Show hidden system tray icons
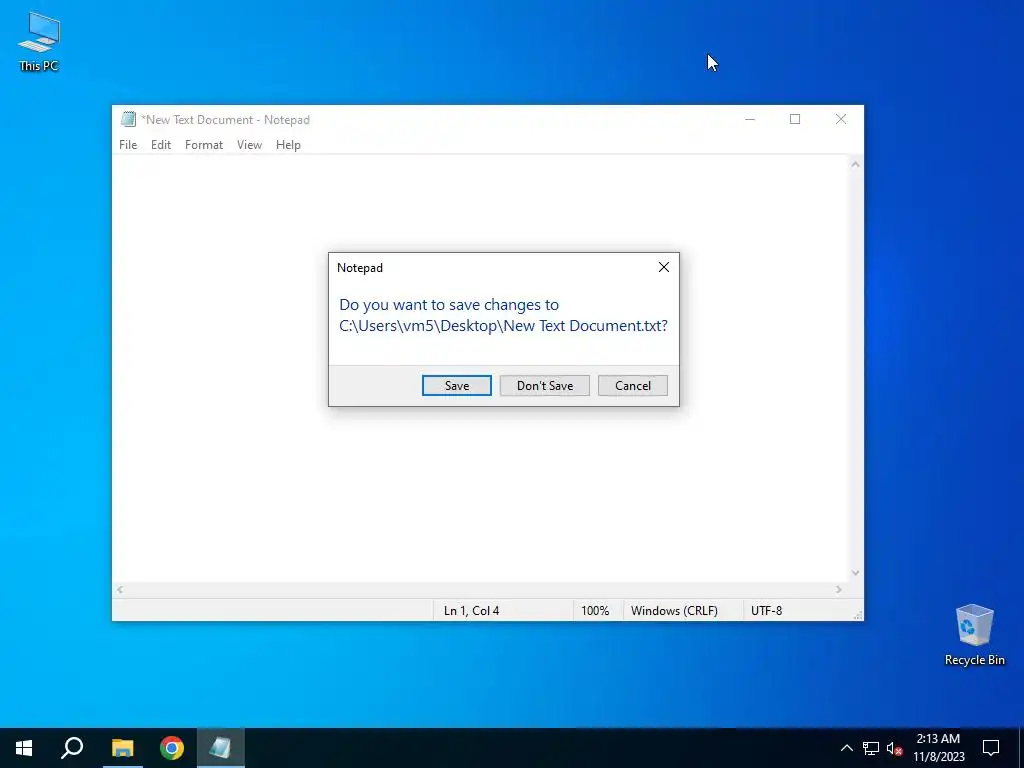The height and width of the screenshot is (768, 1024). (846, 748)
